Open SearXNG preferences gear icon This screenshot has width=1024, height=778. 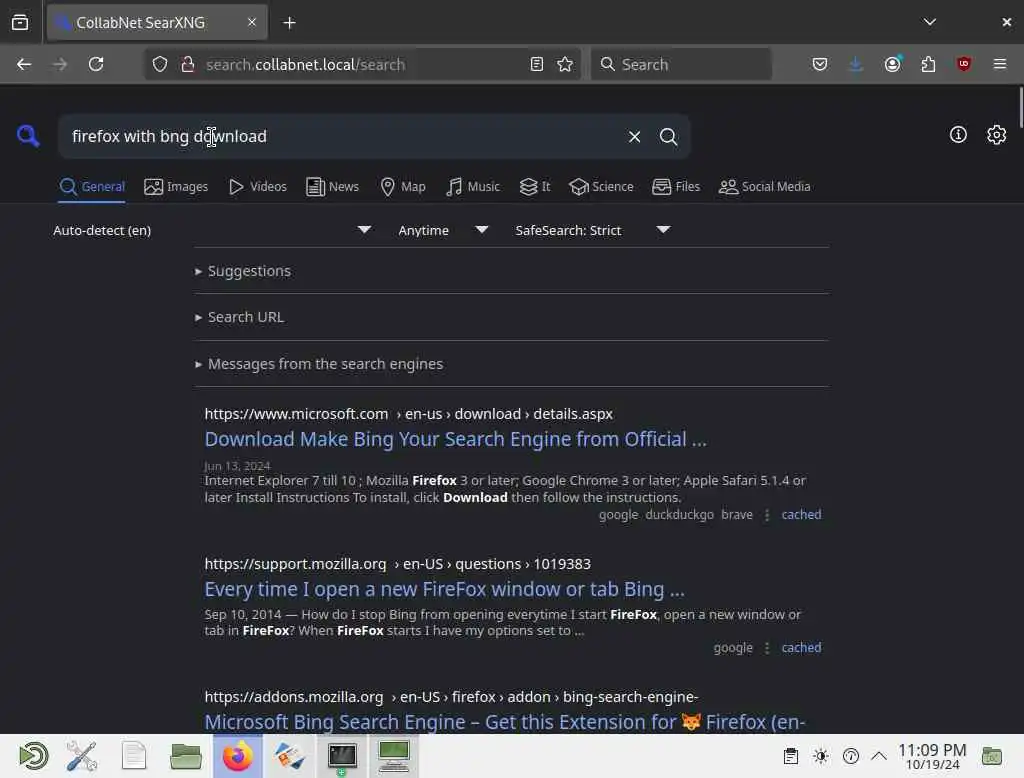(996, 135)
